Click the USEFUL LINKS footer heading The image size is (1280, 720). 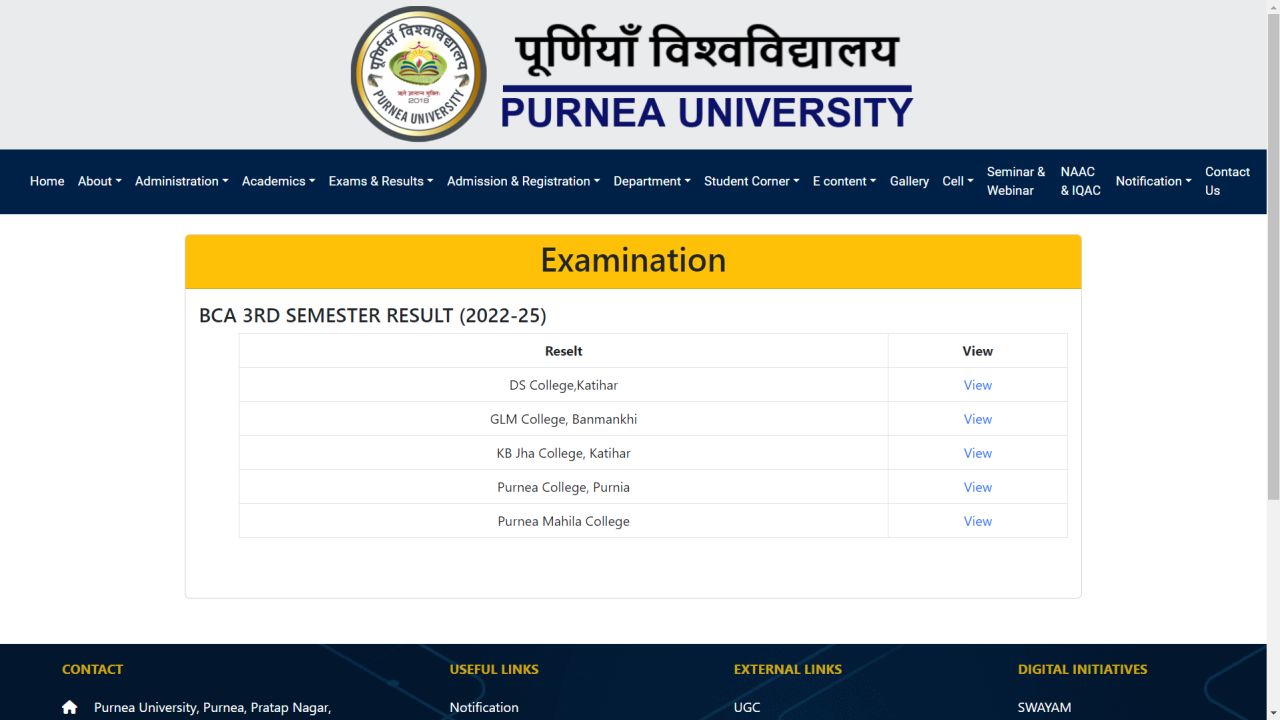pyautogui.click(x=494, y=669)
